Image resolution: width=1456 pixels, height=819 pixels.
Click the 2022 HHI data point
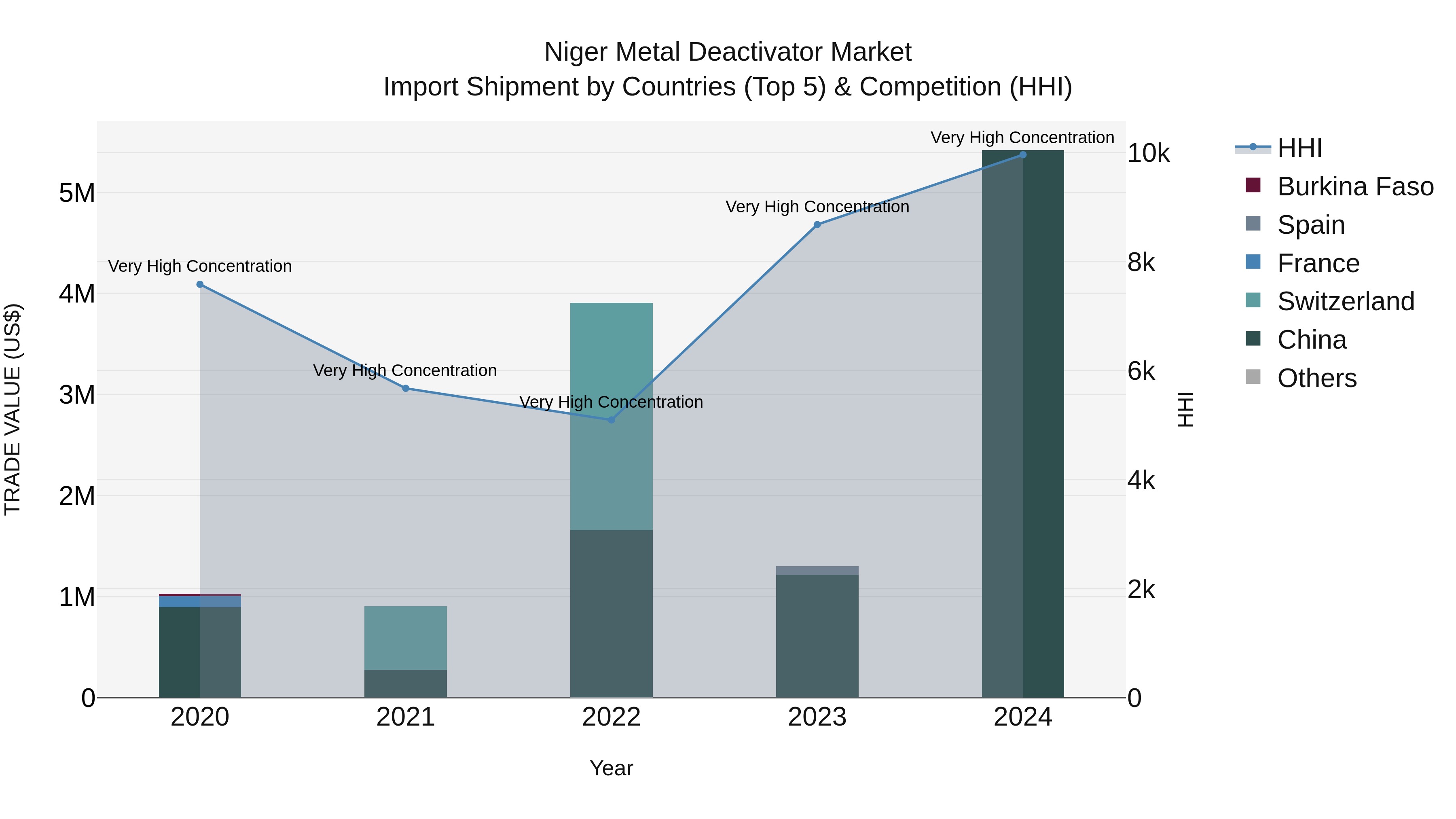tap(611, 420)
